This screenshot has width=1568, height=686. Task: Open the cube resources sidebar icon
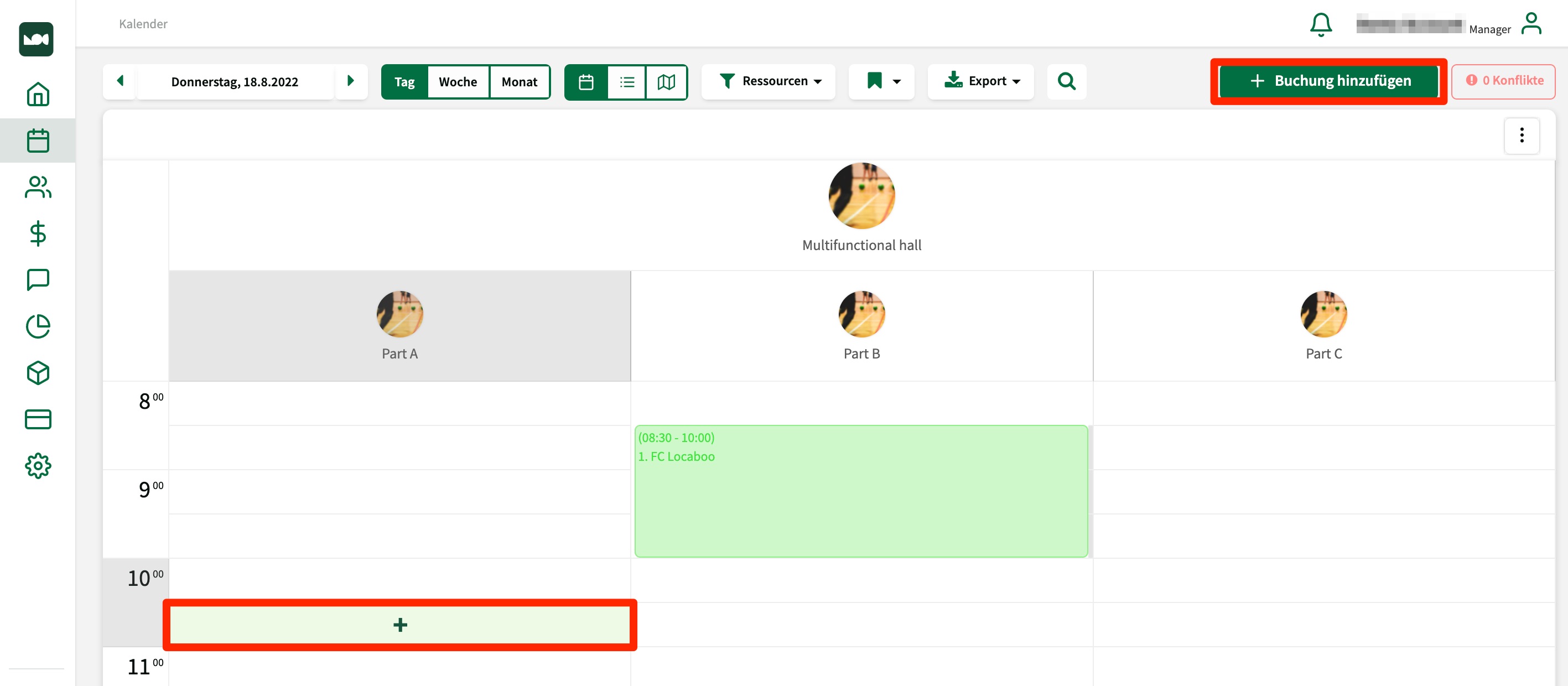[38, 372]
